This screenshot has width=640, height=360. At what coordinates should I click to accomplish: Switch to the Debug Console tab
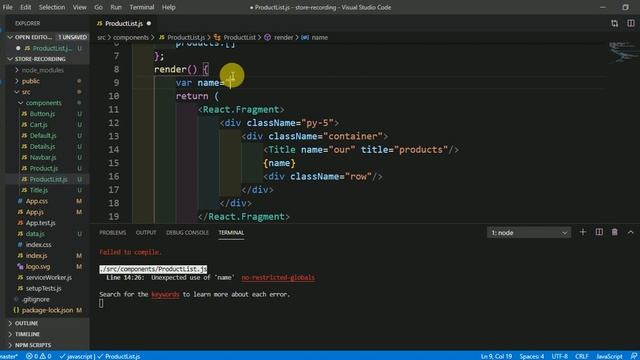(187, 233)
